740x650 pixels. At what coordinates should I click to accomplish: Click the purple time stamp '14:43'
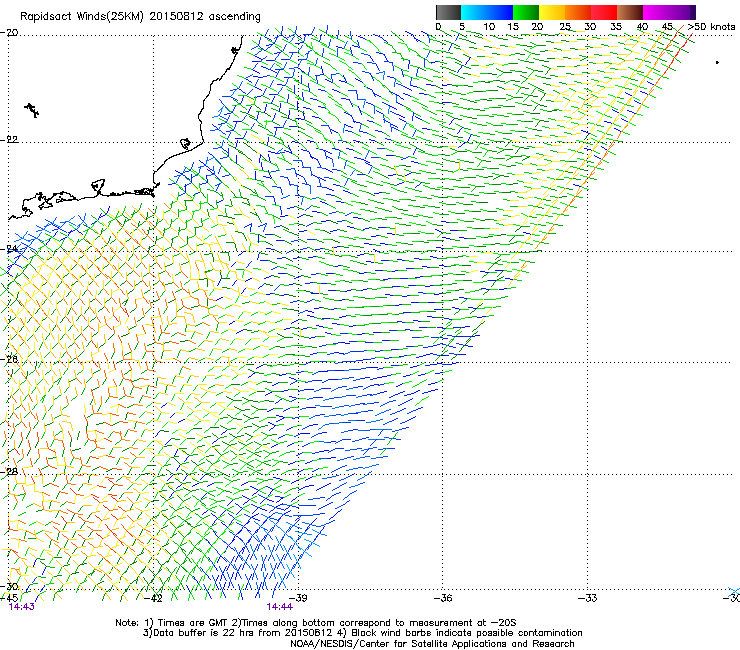click(x=22, y=607)
